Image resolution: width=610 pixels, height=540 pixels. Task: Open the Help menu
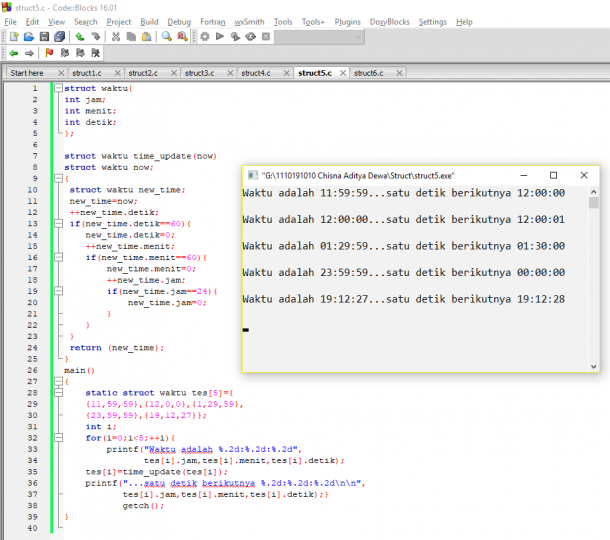tap(464, 22)
